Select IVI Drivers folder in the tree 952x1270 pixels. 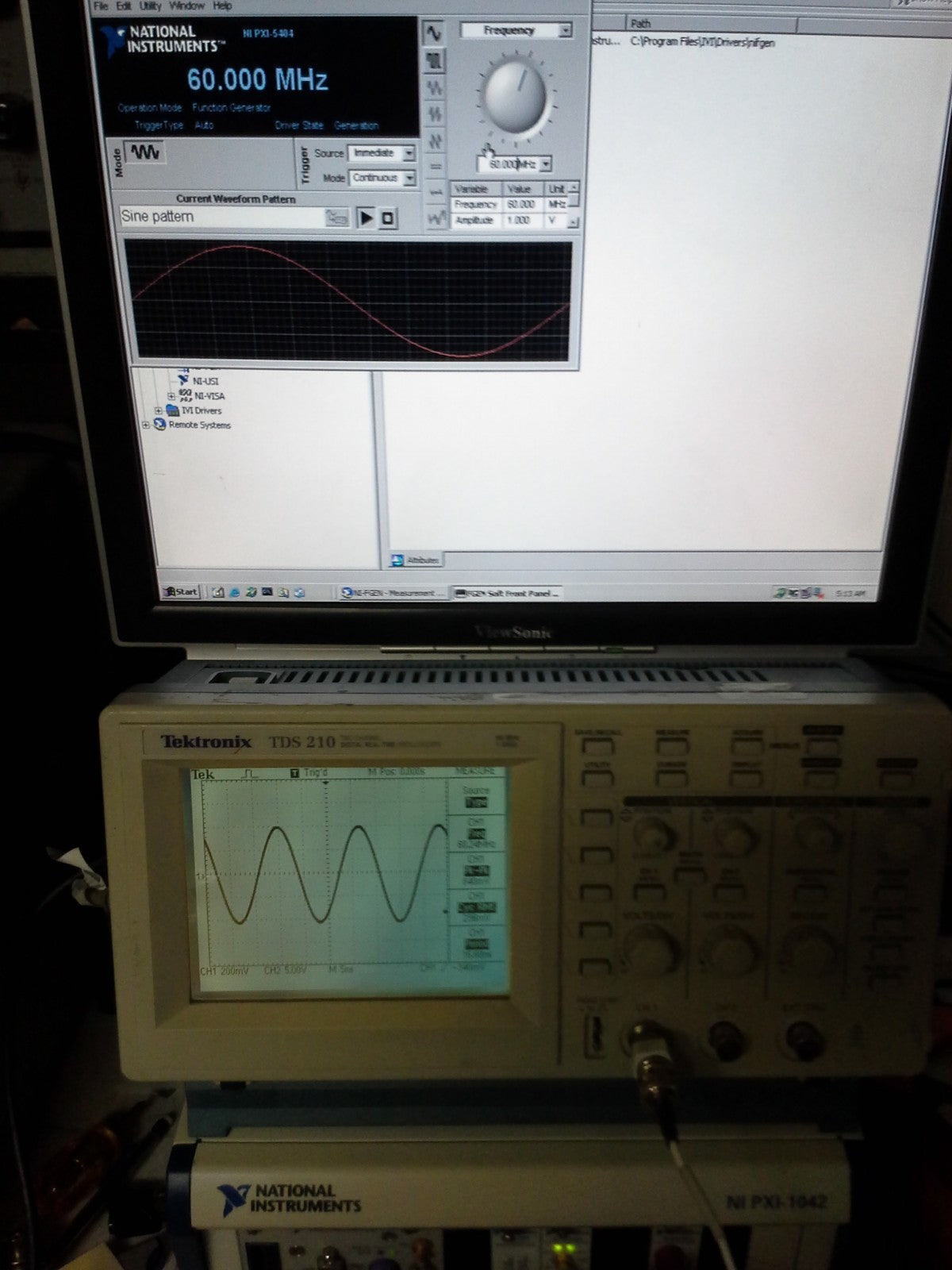click(202, 410)
